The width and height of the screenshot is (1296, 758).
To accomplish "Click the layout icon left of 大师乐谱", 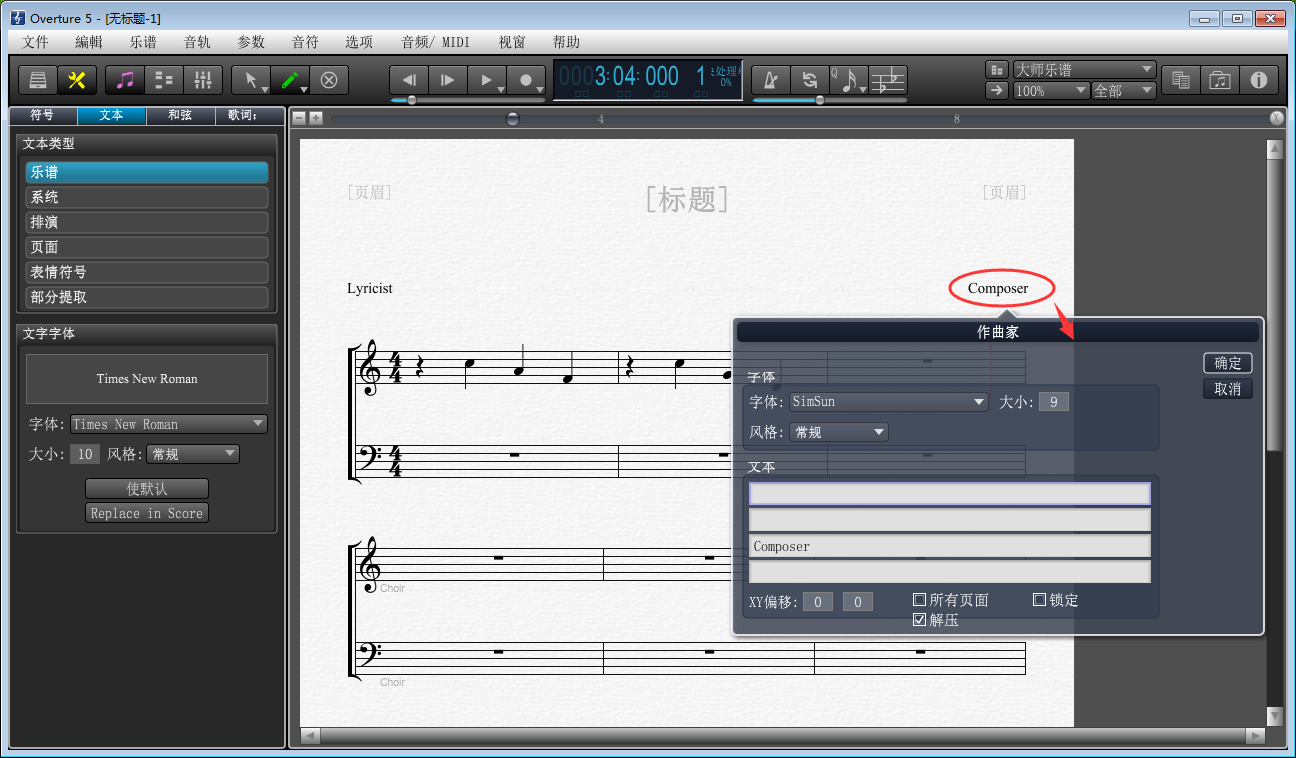I will 996,69.
